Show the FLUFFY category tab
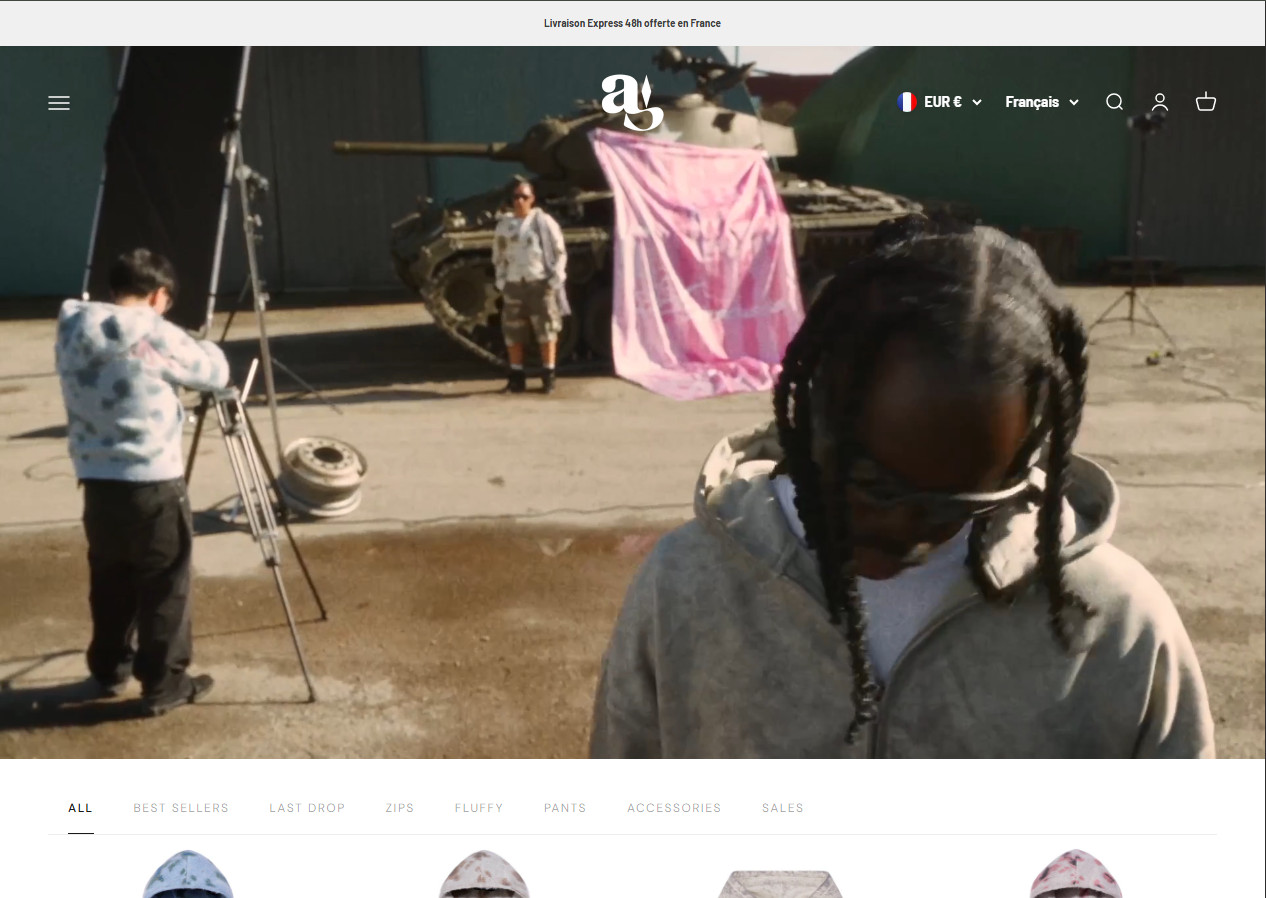This screenshot has width=1266, height=898. point(479,808)
